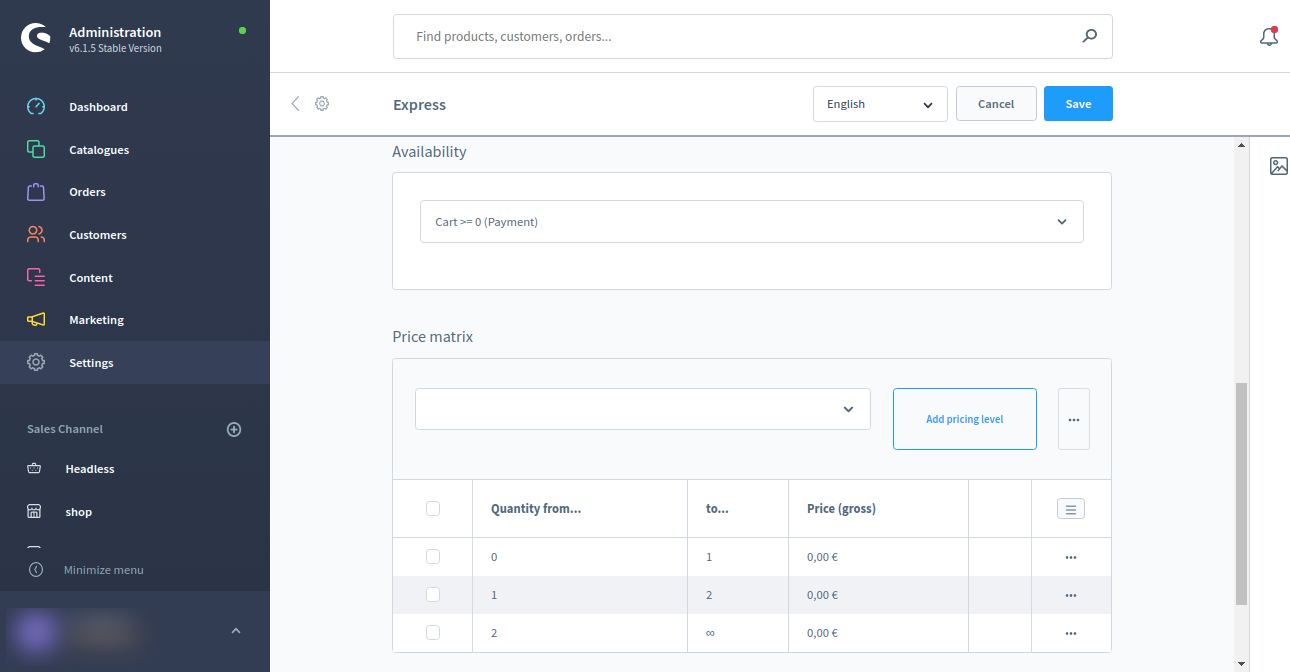The width and height of the screenshot is (1290, 672).
Task: Click the Save button
Action: click(1078, 104)
